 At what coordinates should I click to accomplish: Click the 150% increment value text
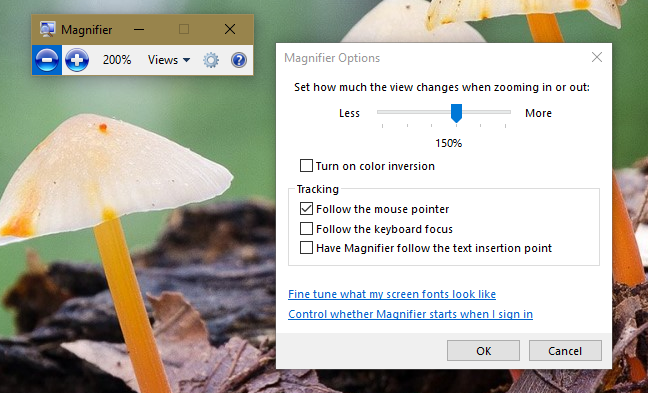(x=448, y=143)
